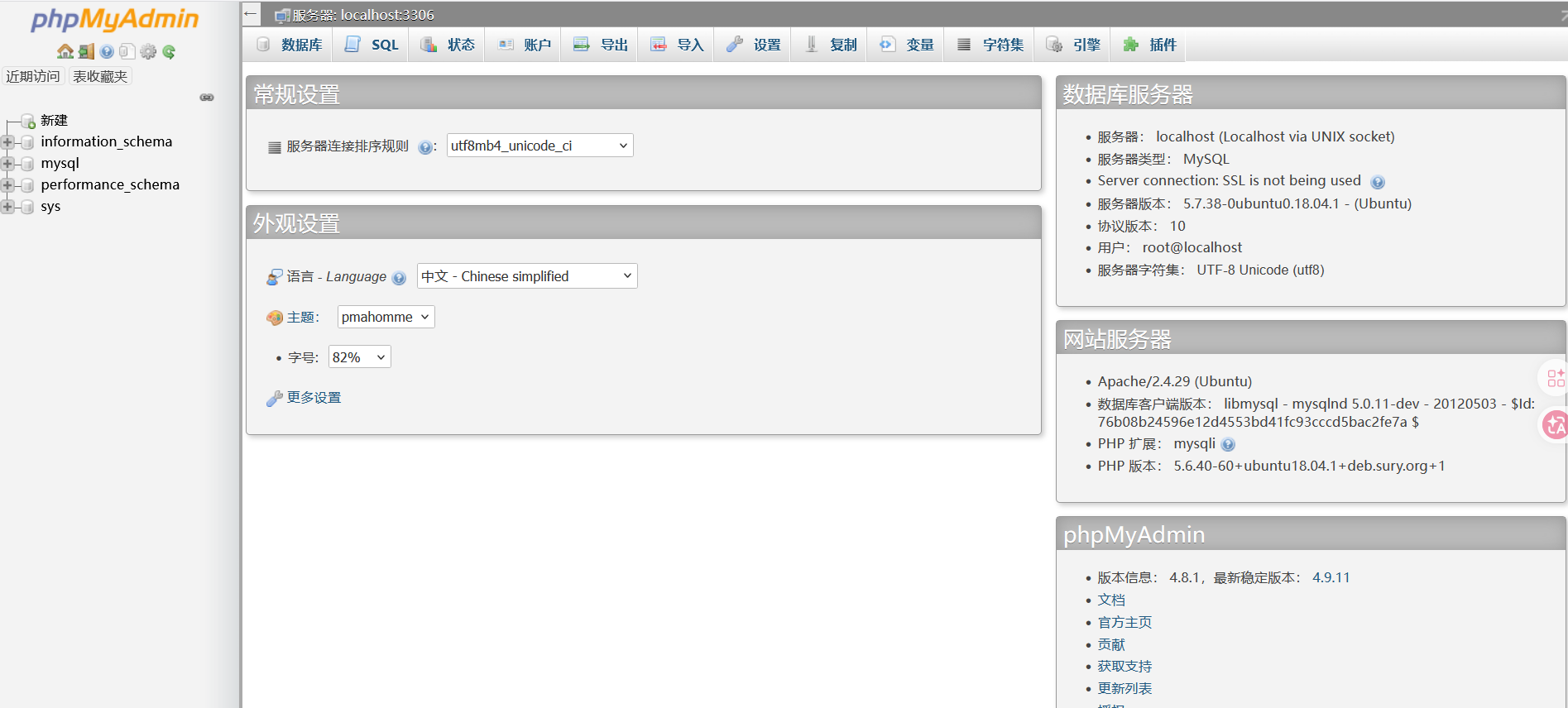The image size is (1568, 708).
Task: Click the root@localhost user text
Action: (x=1192, y=247)
